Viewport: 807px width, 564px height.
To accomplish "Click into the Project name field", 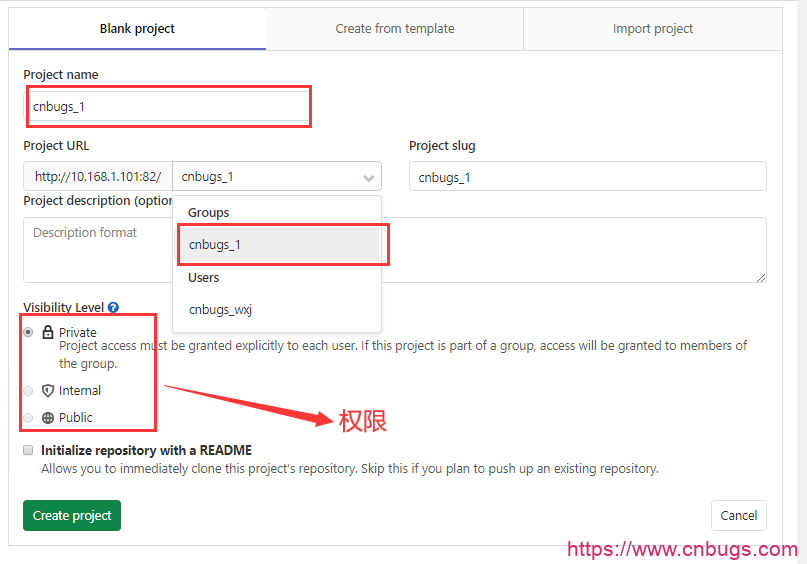I will (167, 106).
